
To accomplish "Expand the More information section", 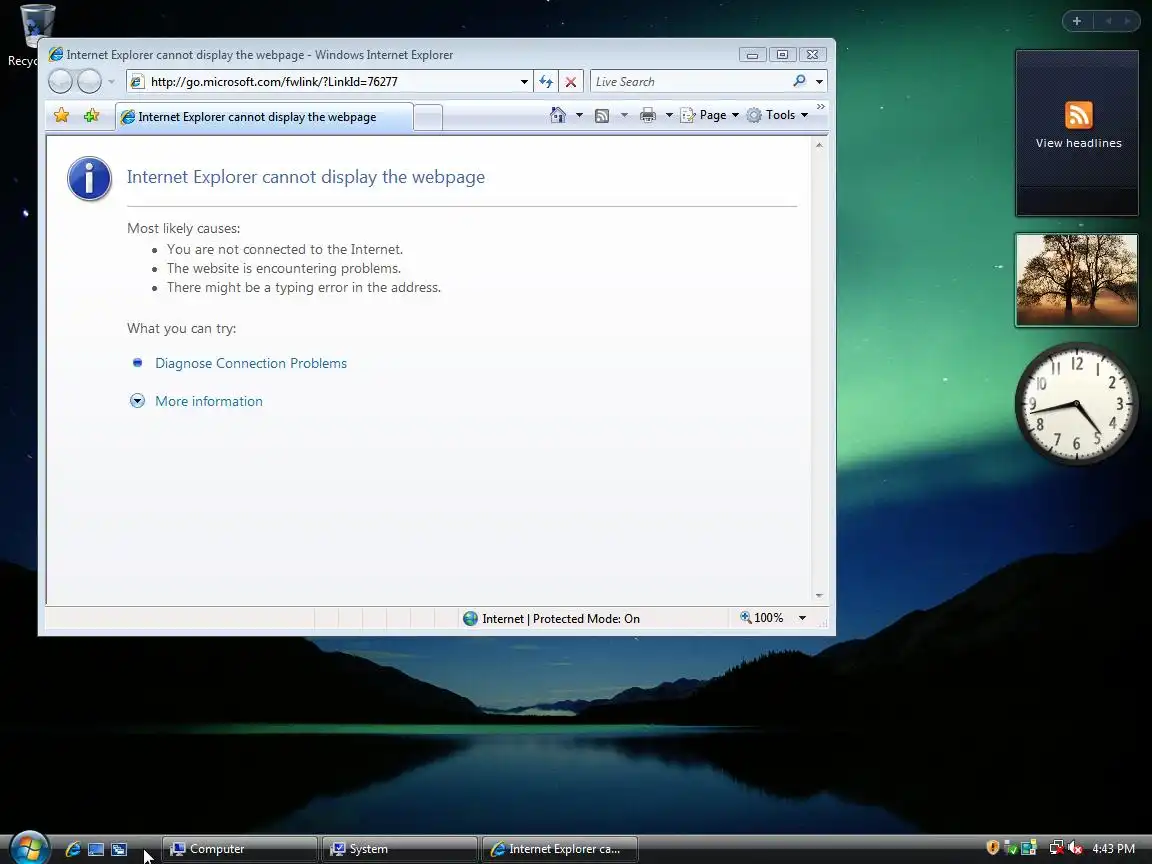I will (209, 401).
